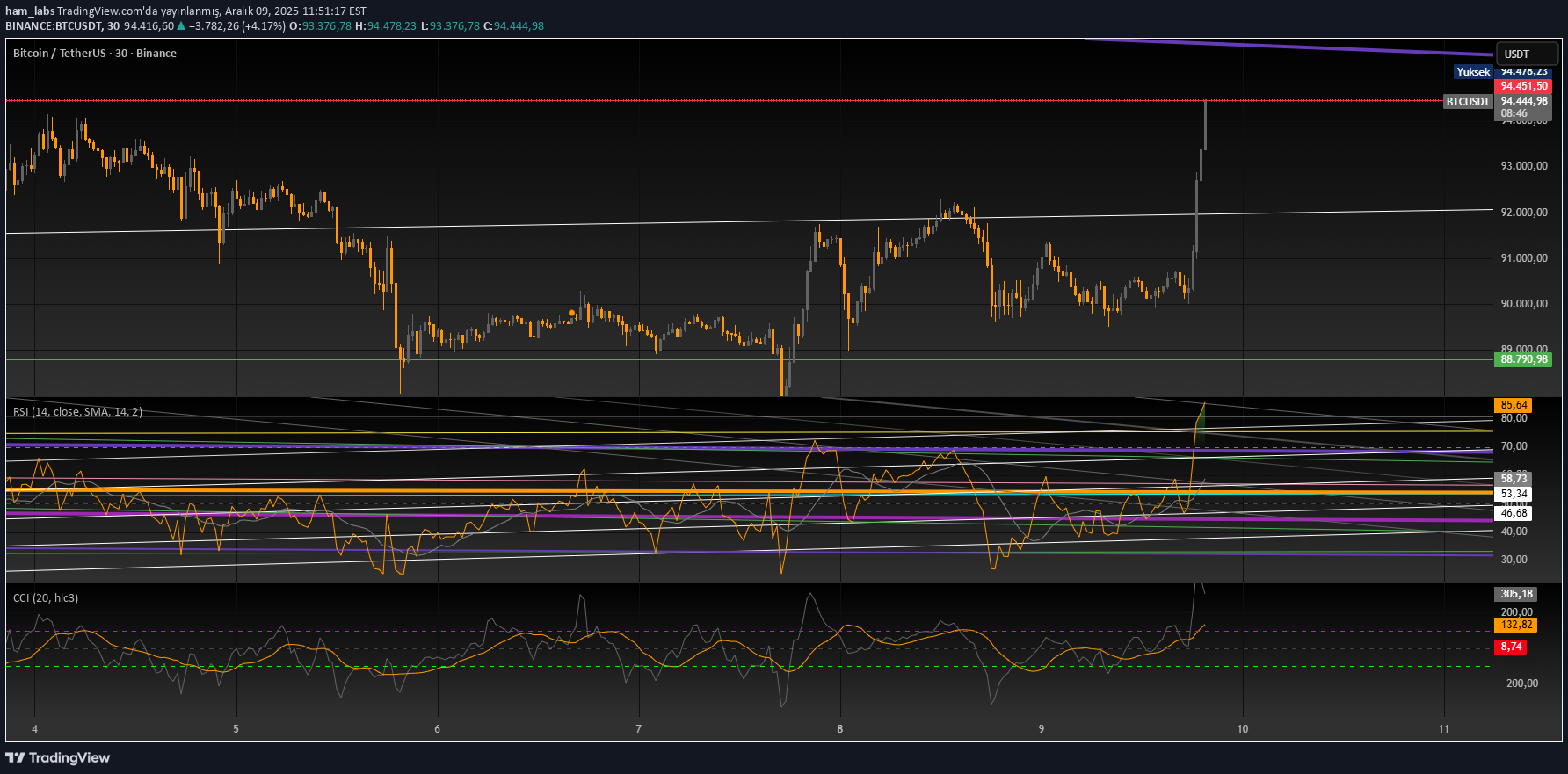
Task: Click the Bitcoin / TetherUS chart title
Action: [95, 54]
